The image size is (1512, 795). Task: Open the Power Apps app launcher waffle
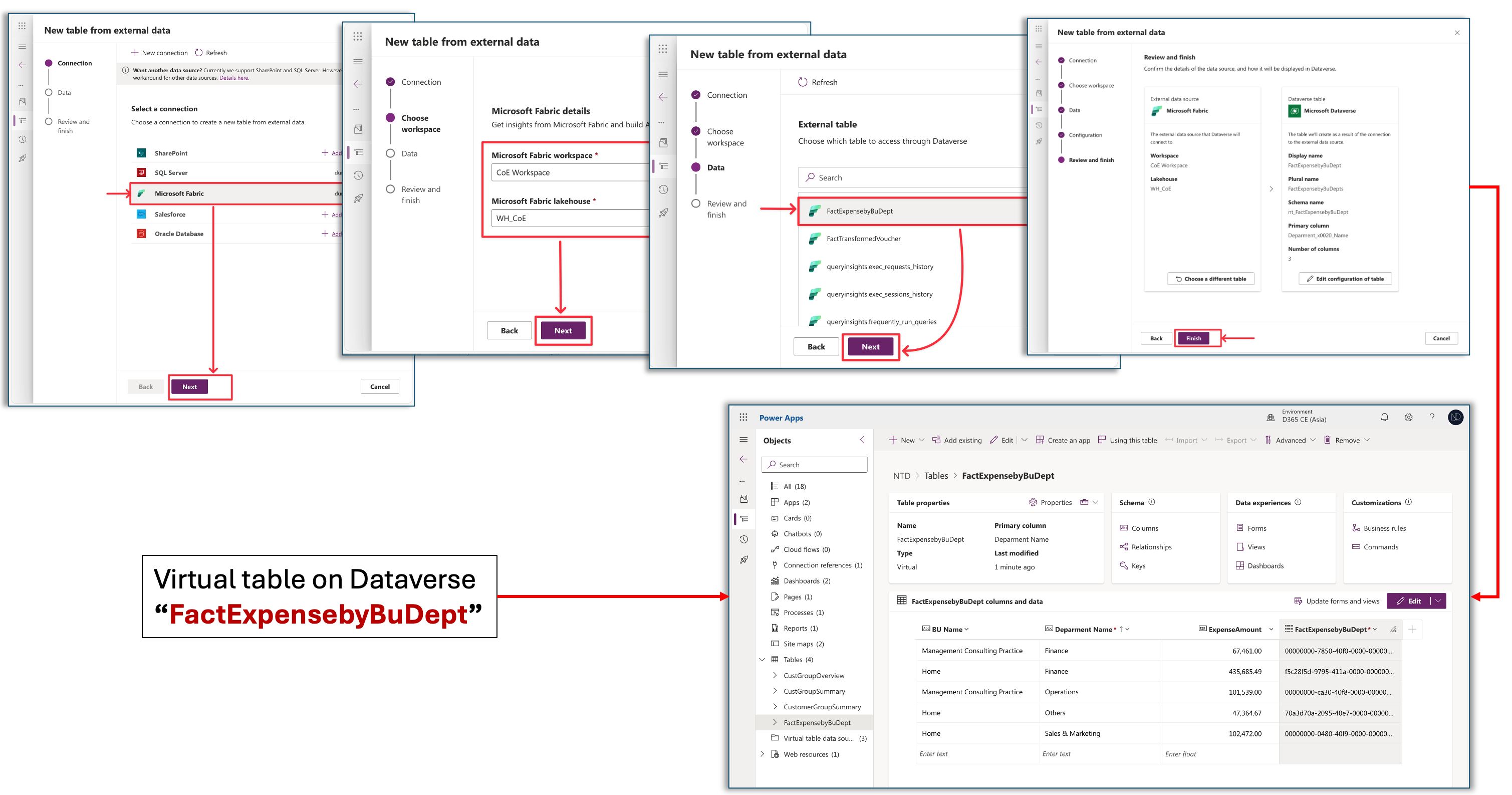point(743,418)
